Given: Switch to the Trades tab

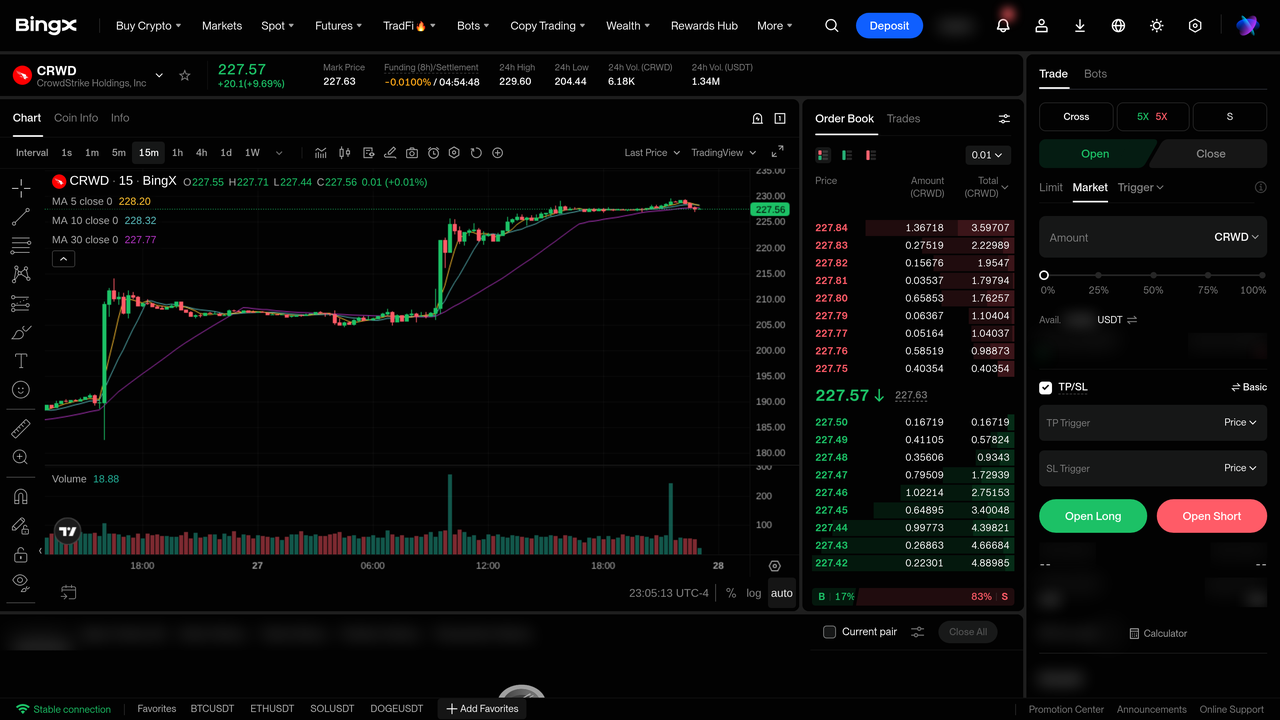Looking at the screenshot, I should tap(903, 119).
